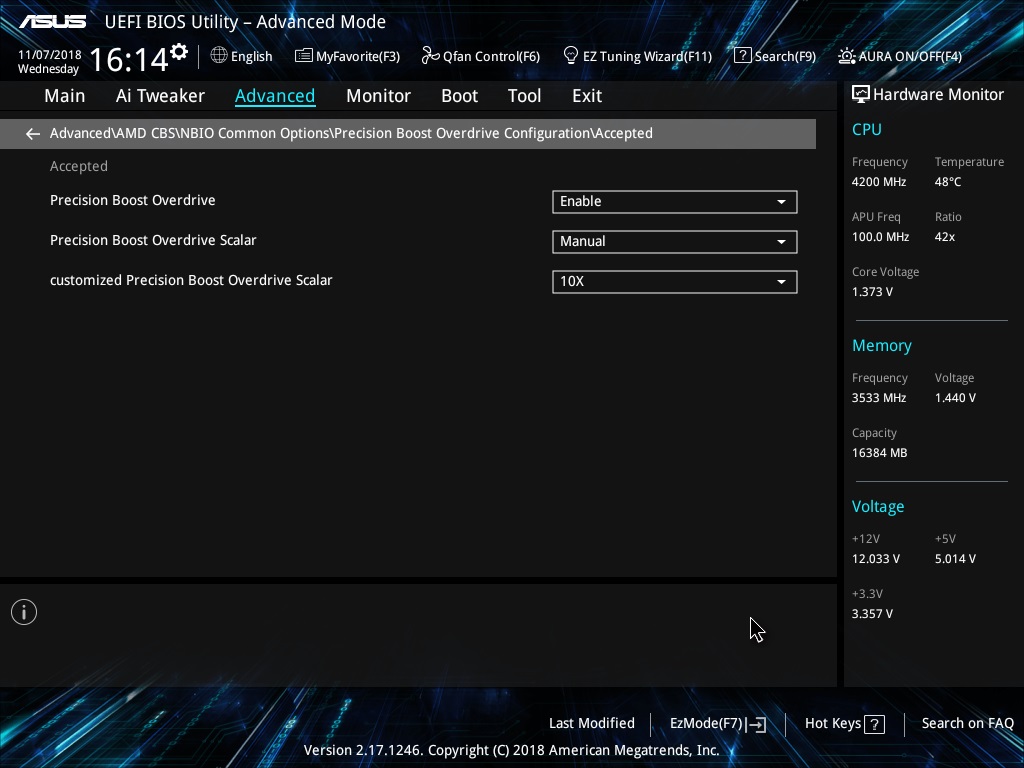
Task: Open the customized Scalar 10X dropdown
Action: tap(675, 281)
